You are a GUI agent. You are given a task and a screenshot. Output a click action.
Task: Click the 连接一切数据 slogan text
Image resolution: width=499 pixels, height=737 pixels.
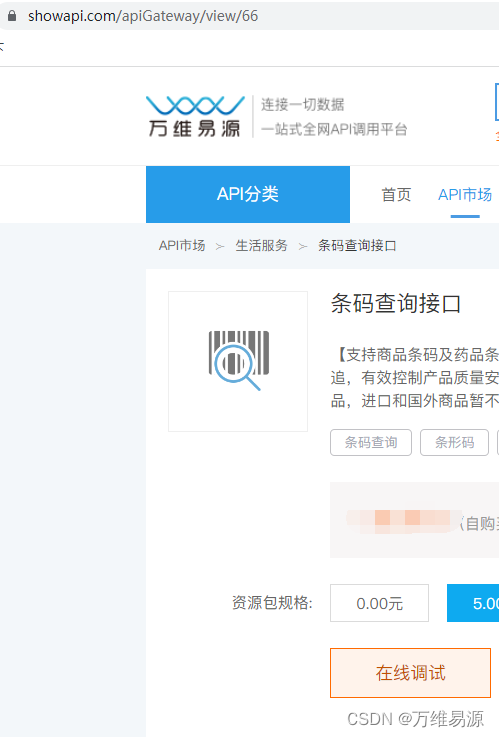[303, 104]
